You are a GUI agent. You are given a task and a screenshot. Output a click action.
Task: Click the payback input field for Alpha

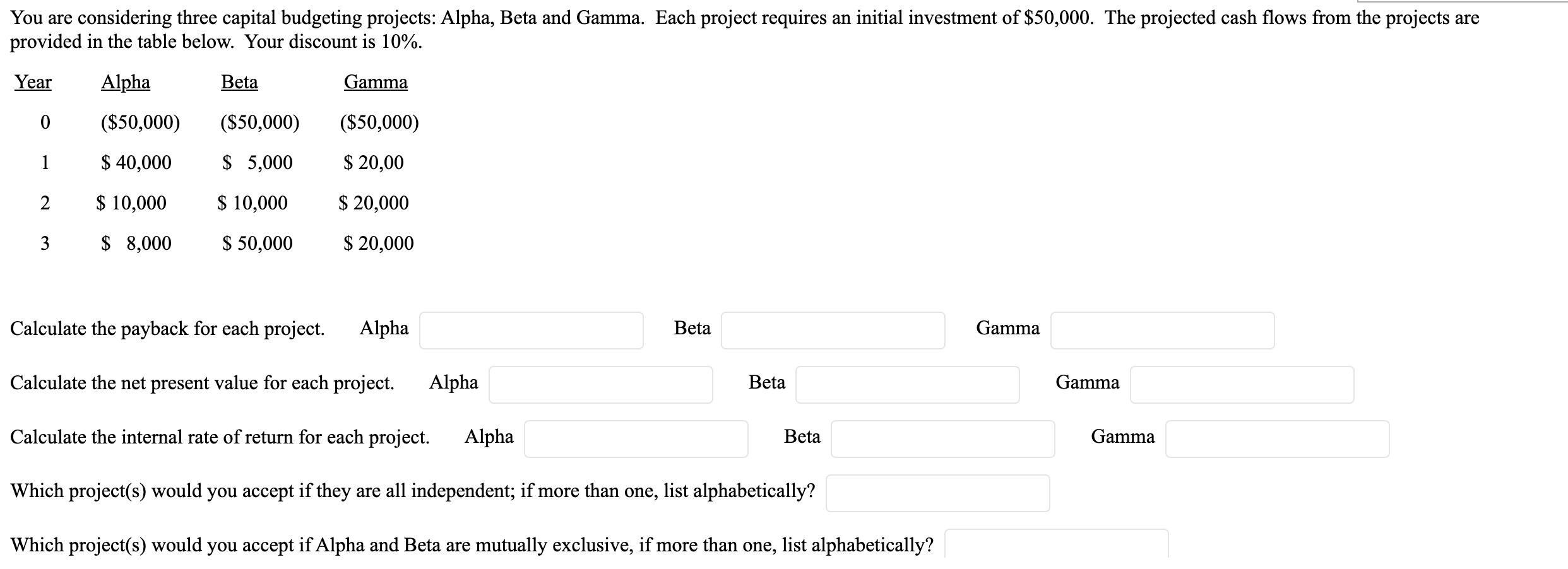531,330
